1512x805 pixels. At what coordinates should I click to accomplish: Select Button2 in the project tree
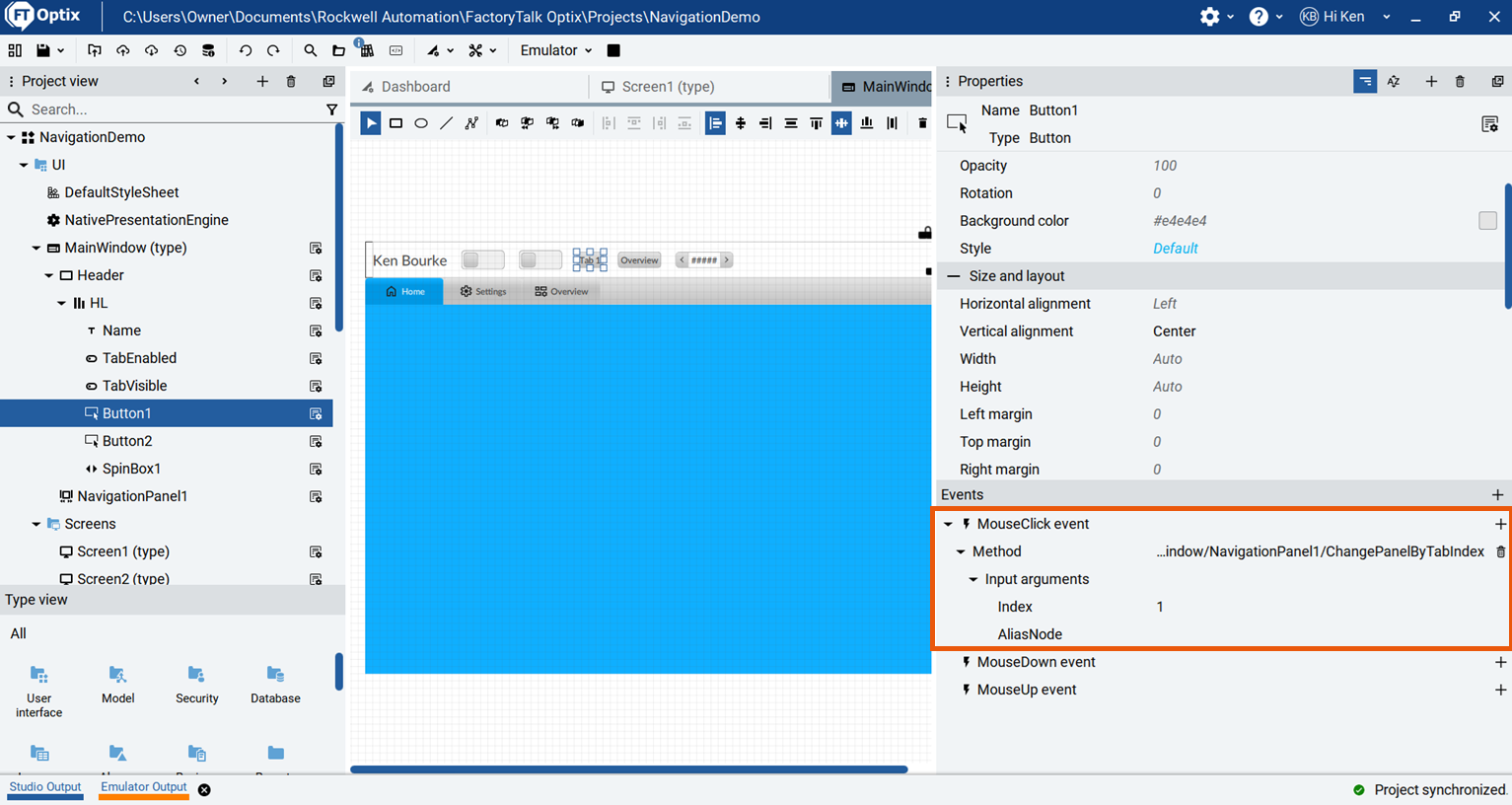(127, 441)
